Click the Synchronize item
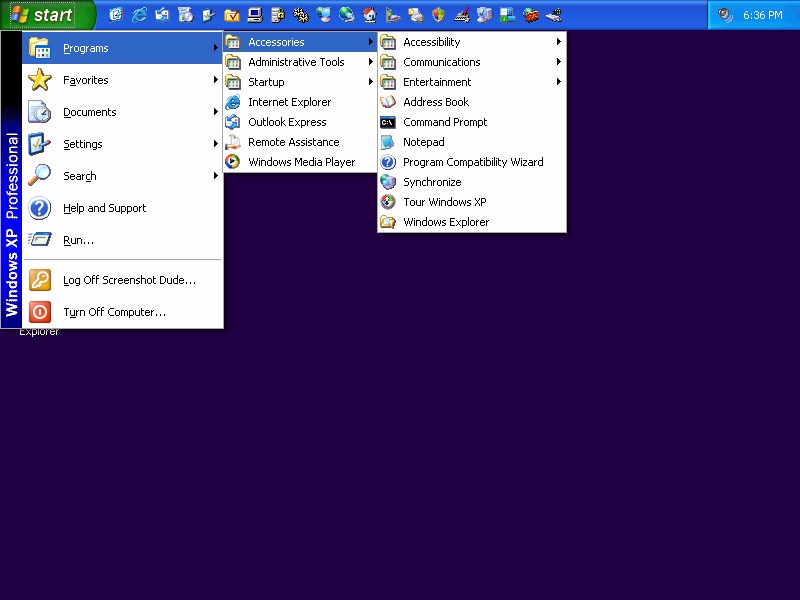800x600 pixels. pyautogui.click(x=431, y=182)
